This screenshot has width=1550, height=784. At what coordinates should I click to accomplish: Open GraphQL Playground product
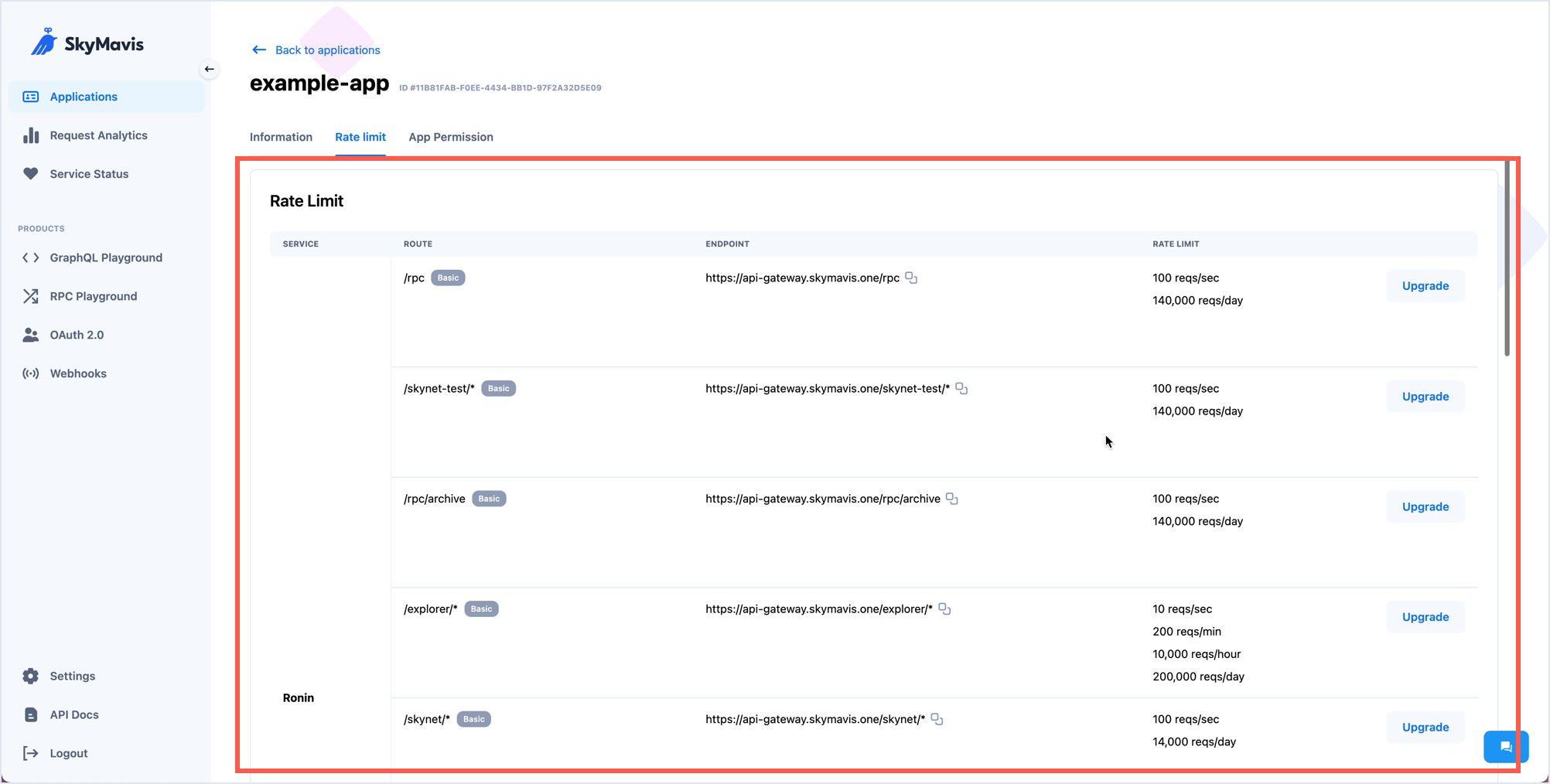pos(107,257)
